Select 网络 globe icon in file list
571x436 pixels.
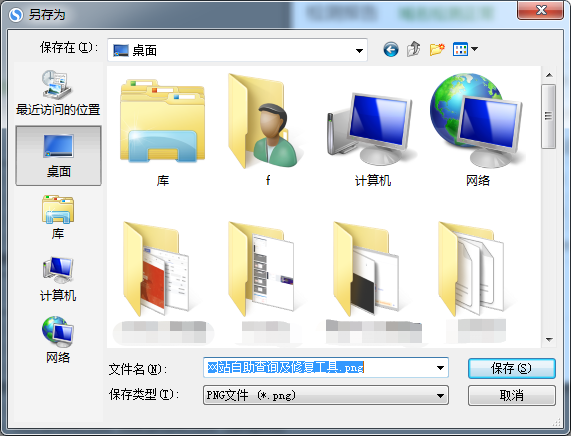(x=478, y=130)
